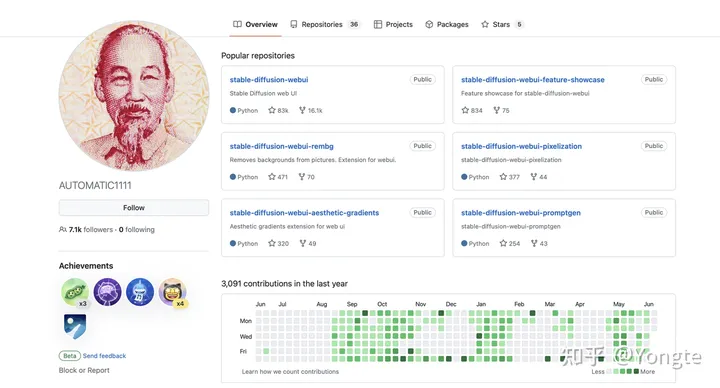Click the followers people icon
The height and width of the screenshot is (388, 720).
pos(62,229)
